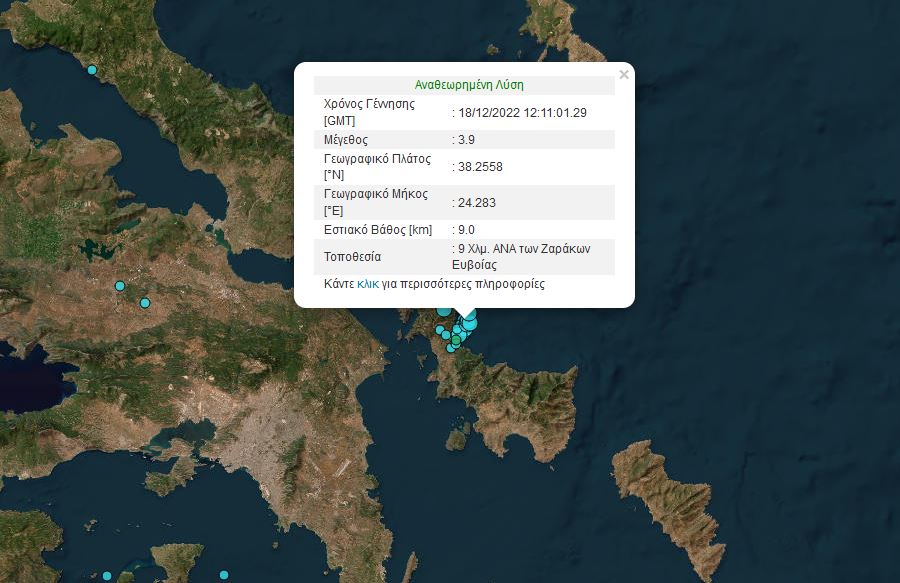Click the 'Μέγεθος' label in the popup
This screenshot has width=900, height=583.
click(x=346, y=139)
